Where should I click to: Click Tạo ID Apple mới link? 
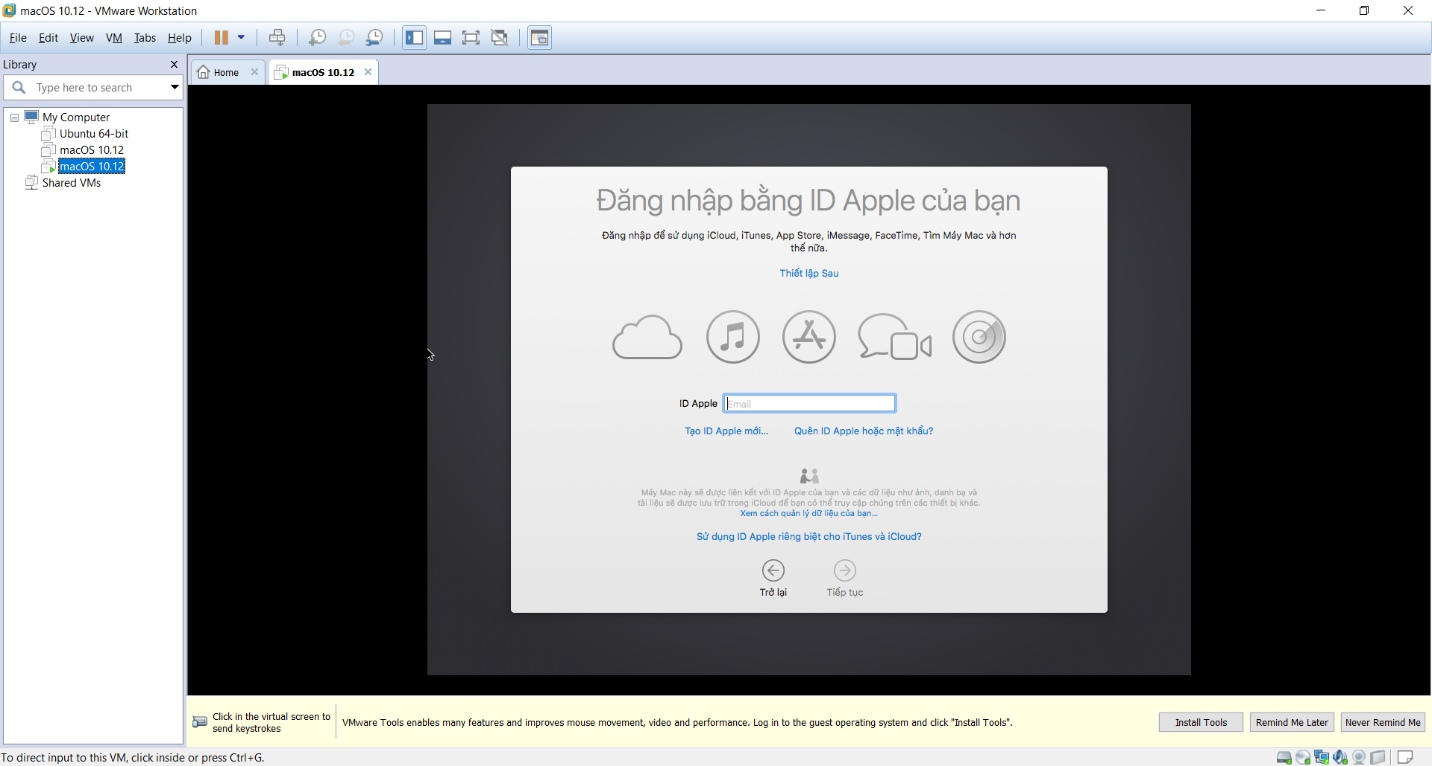[x=727, y=431]
